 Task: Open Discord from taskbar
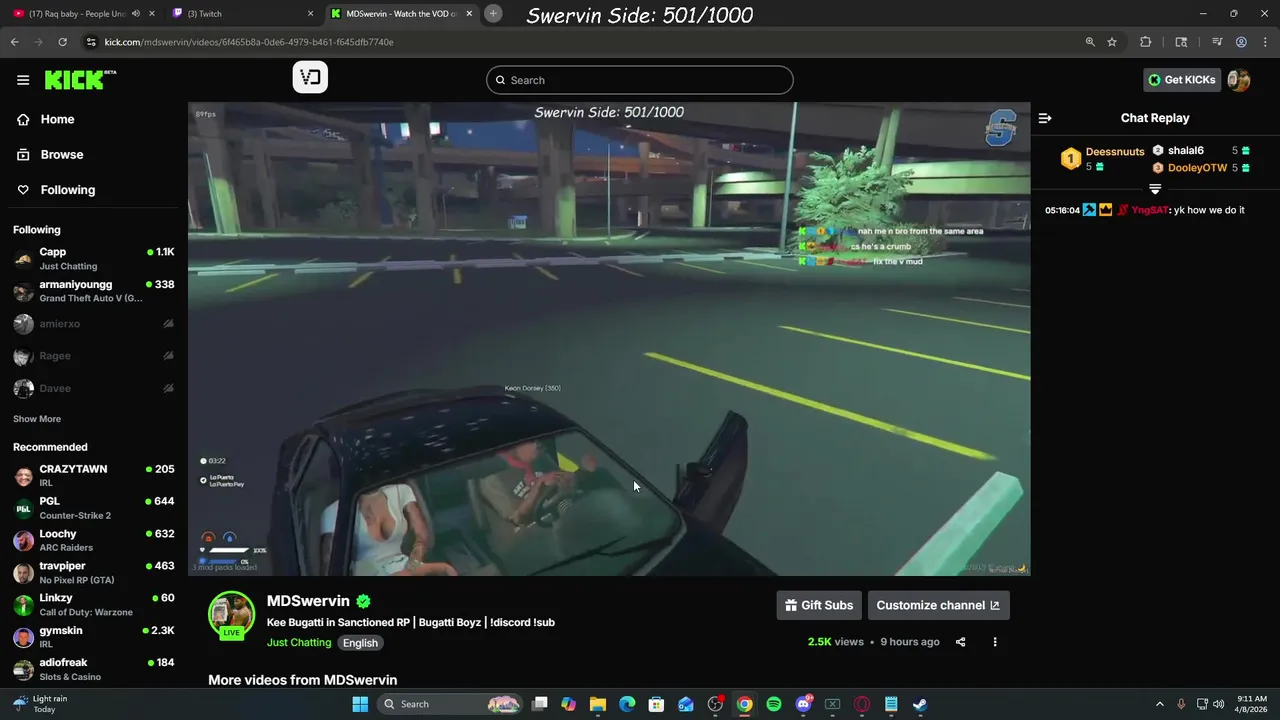[x=803, y=704]
